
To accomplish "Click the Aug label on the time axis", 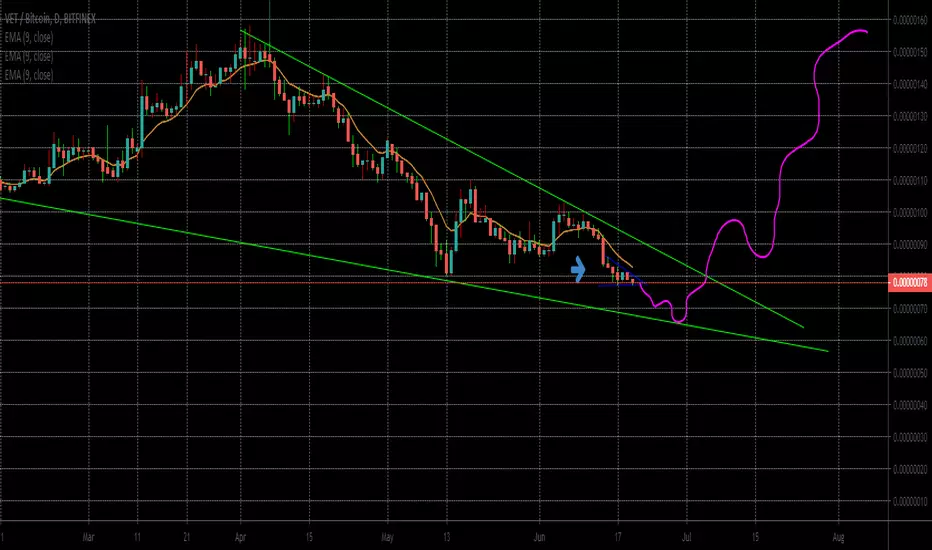I will (x=838, y=538).
